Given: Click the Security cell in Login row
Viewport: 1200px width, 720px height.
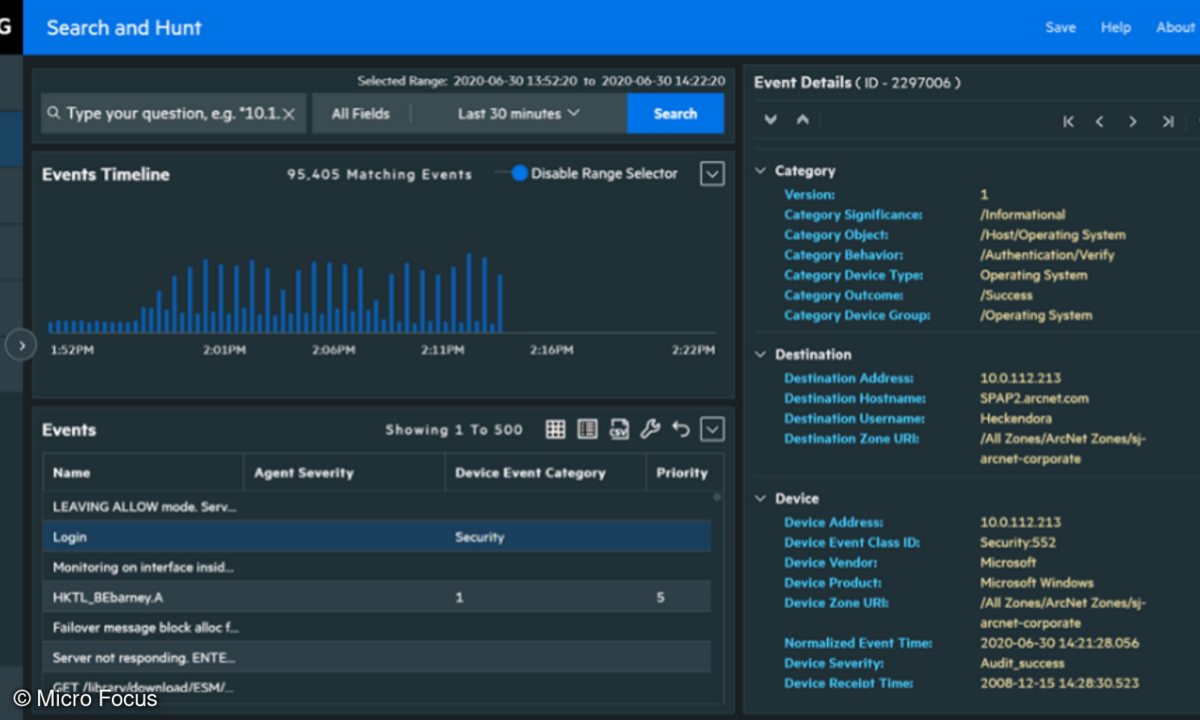Looking at the screenshot, I should pyautogui.click(x=480, y=537).
